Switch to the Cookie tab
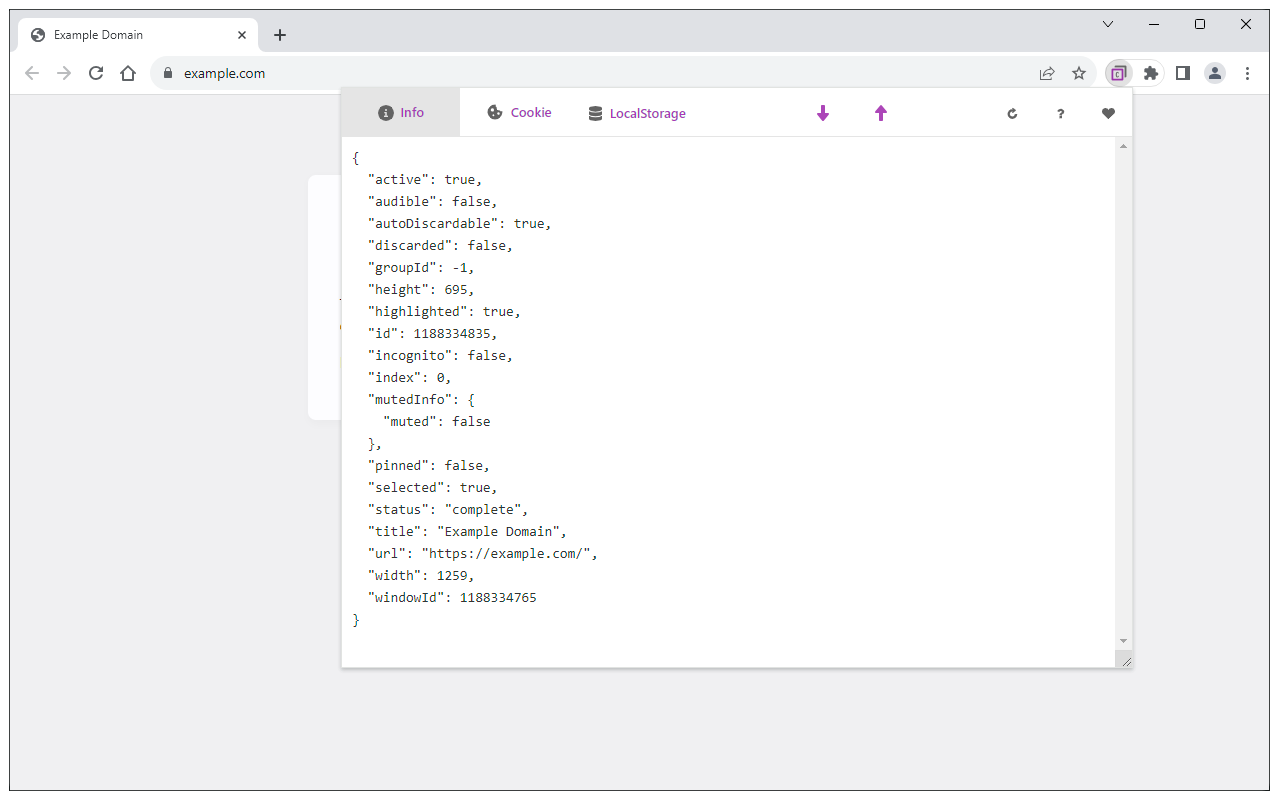Screen dimensions: 1280x800 click(519, 113)
